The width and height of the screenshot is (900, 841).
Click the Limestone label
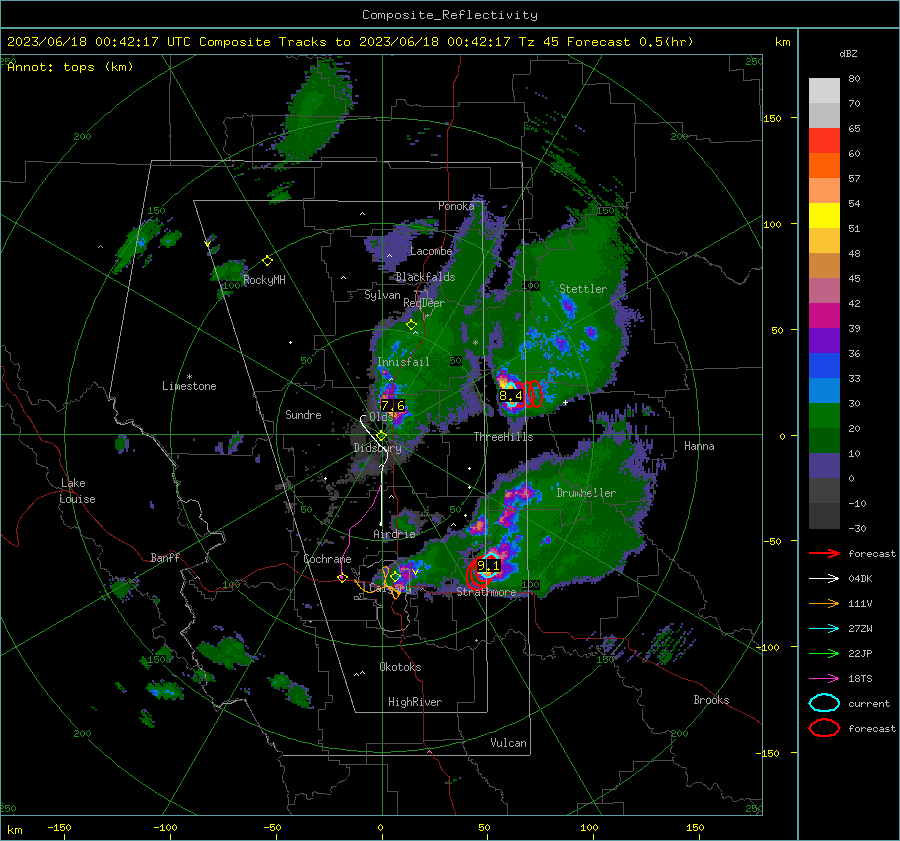point(189,386)
